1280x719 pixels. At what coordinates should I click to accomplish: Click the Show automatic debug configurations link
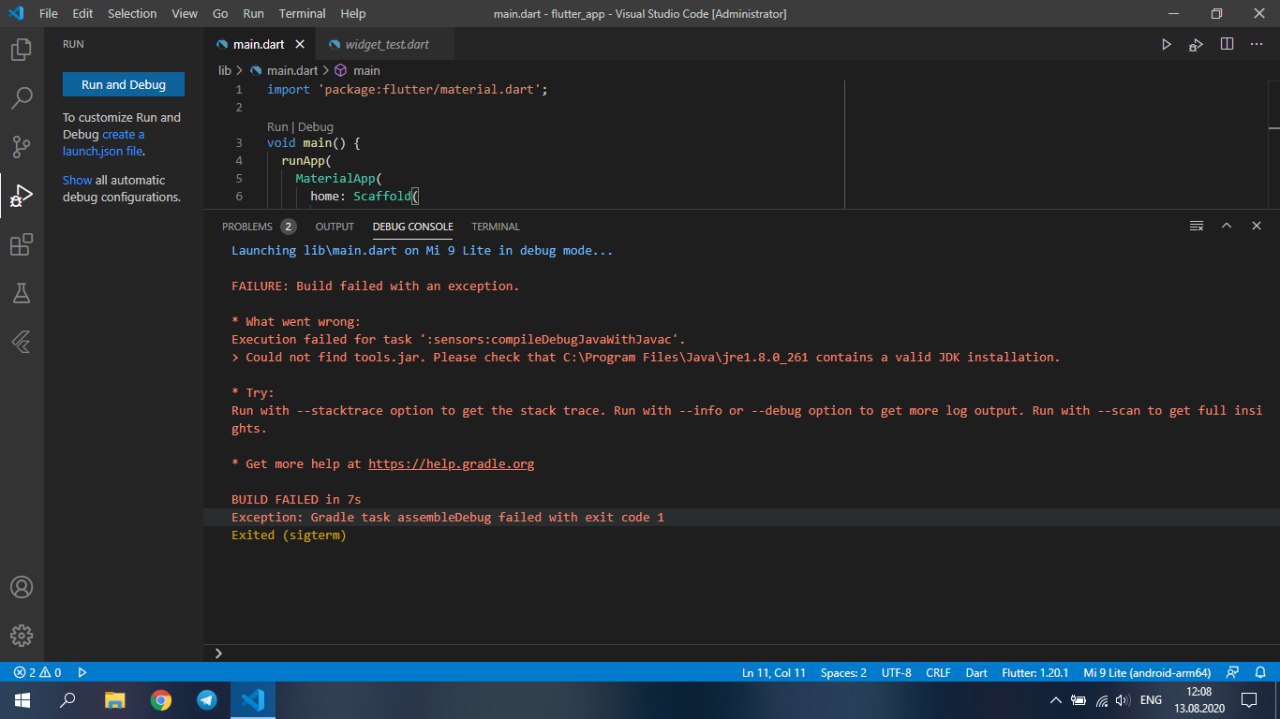click(x=77, y=180)
